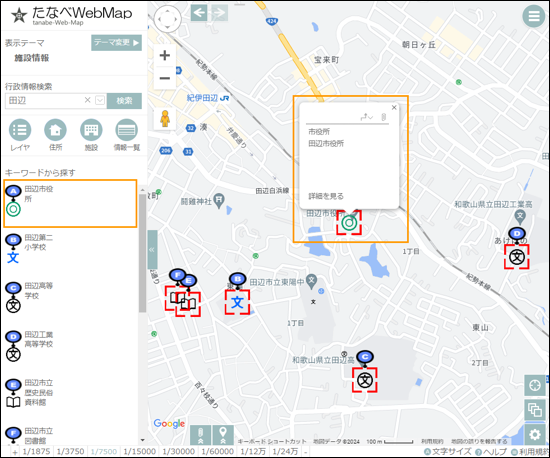Image resolution: width=550 pixels, height=458 pixels.
Task: Click the map pan compass control
Action: tap(168, 19)
